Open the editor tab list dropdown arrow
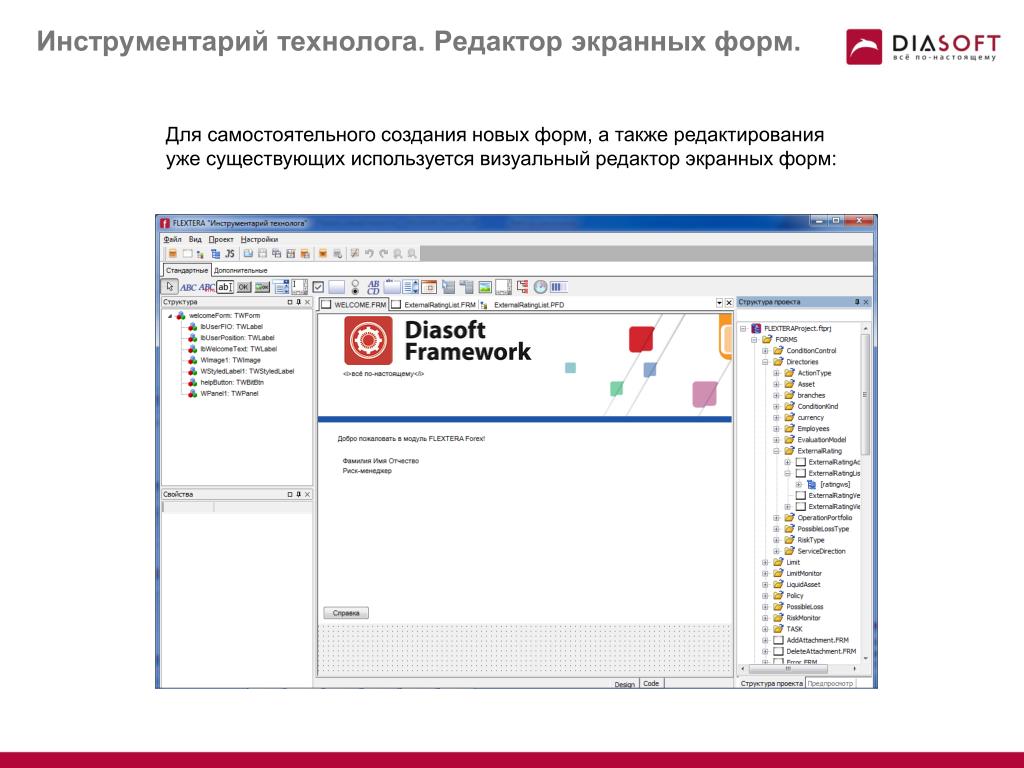Screen dimensions: 1024x768 (x=719, y=303)
